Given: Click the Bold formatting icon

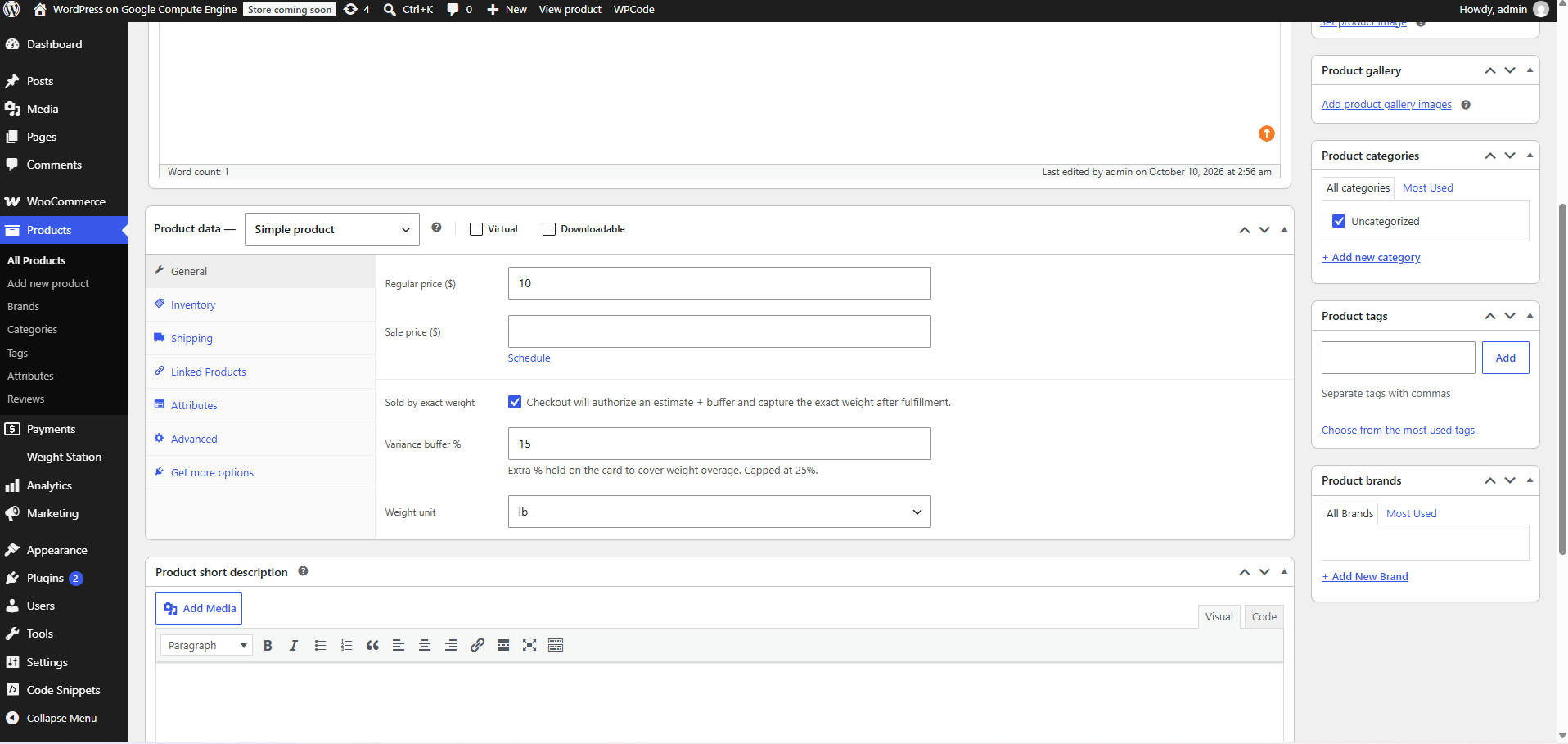Looking at the screenshot, I should coord(268,645).
